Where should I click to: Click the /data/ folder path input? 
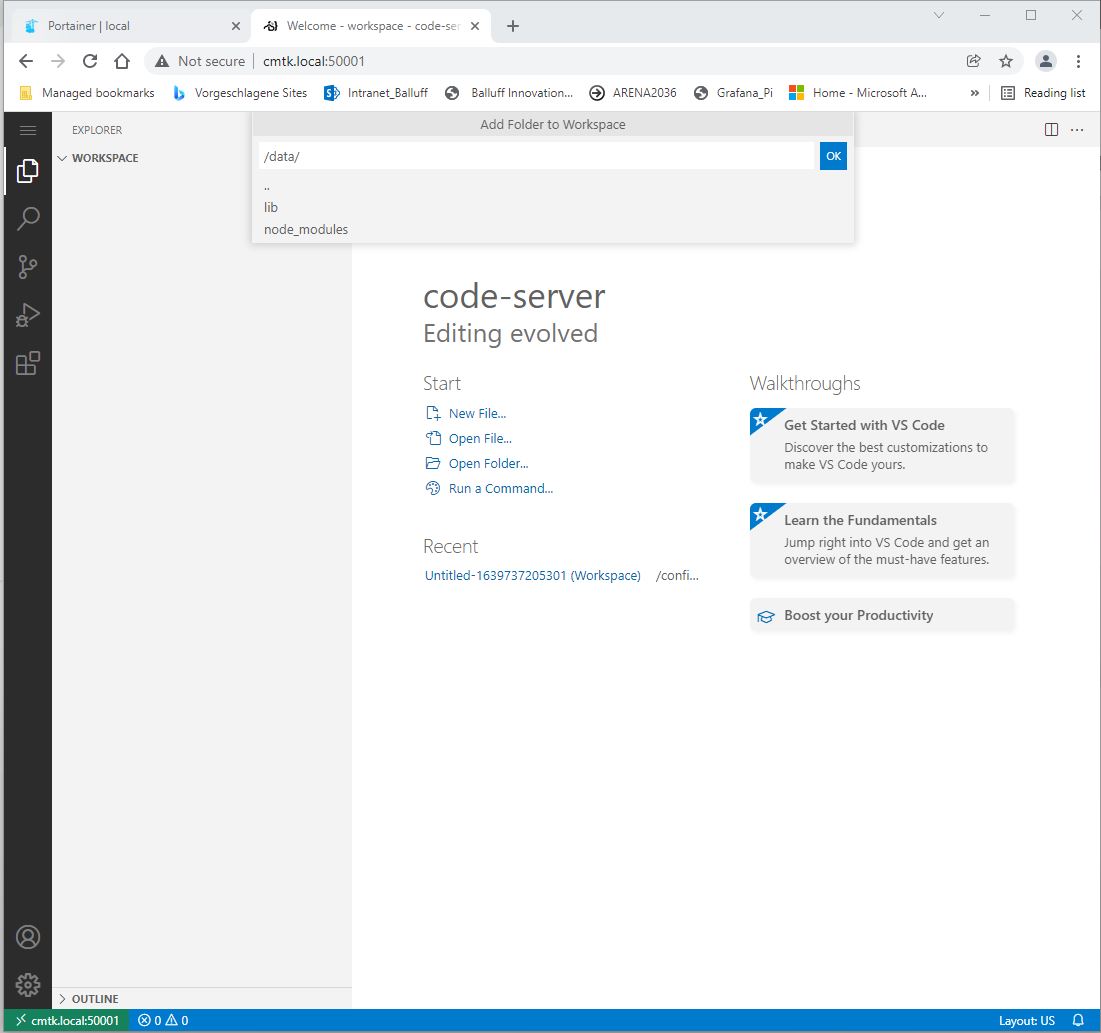536,157
